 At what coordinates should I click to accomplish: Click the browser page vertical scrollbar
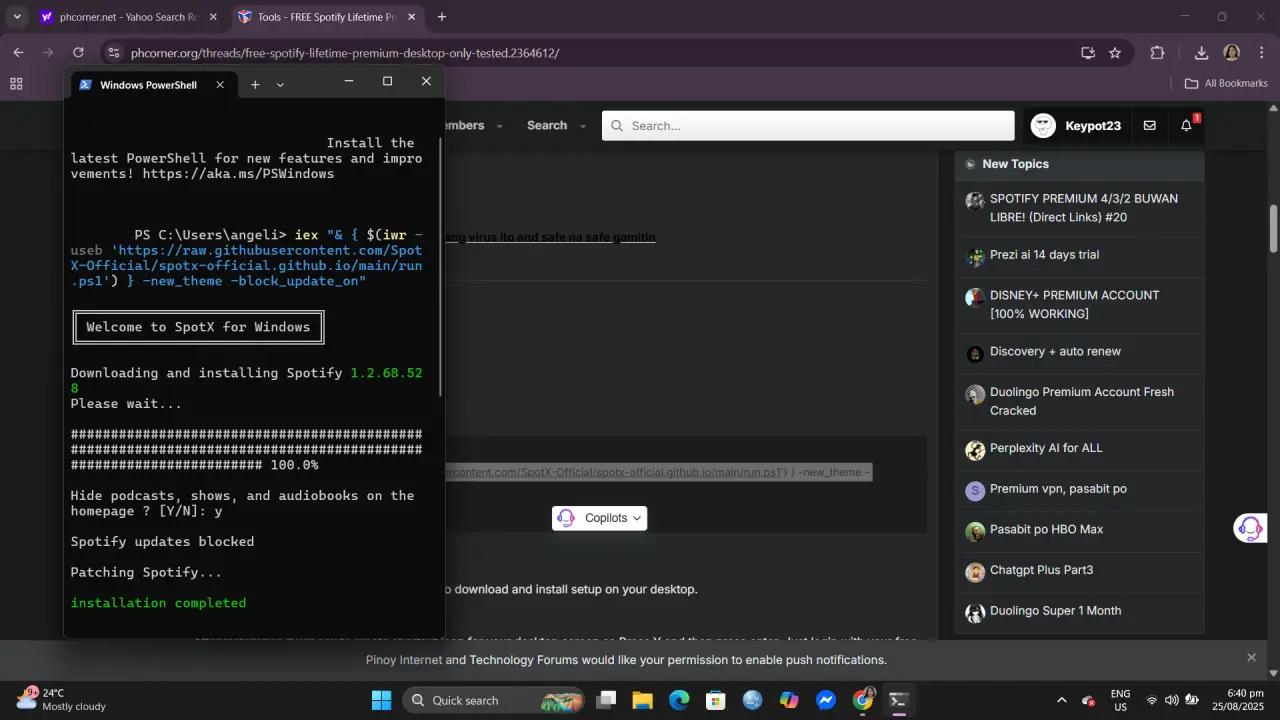(1273, 228)
